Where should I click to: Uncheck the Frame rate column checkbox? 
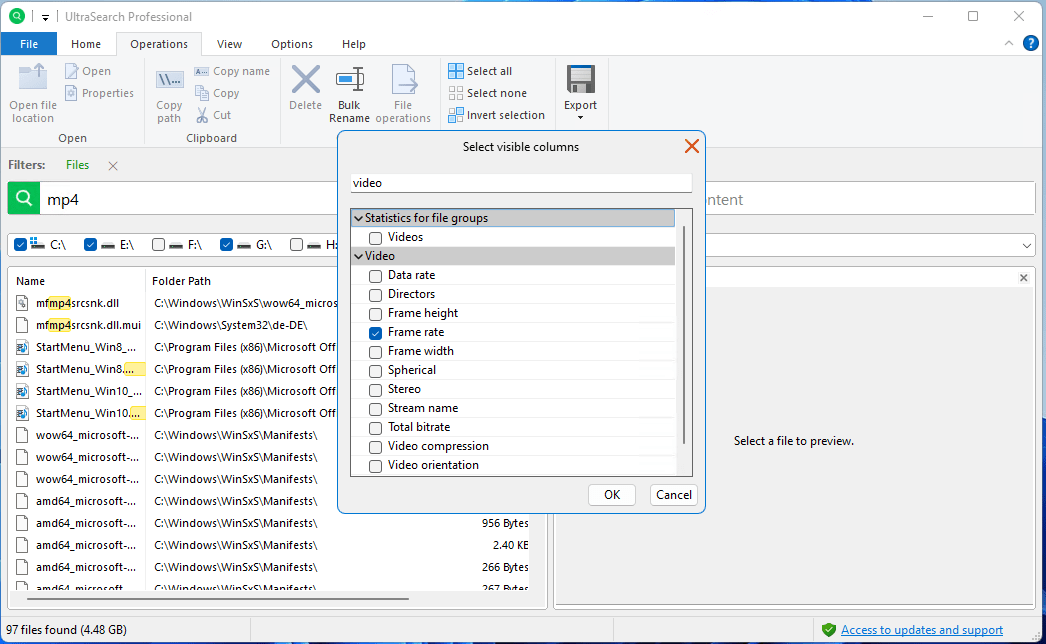tap(375, 332)
